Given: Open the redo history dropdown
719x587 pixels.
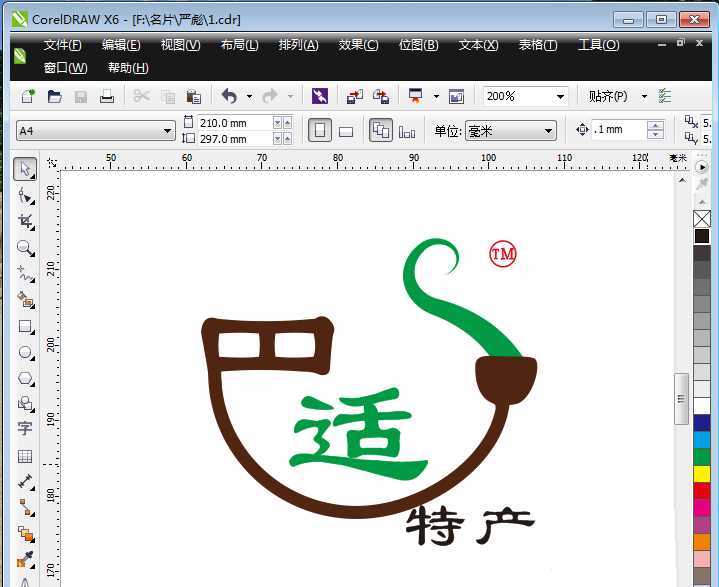Looking at the screenshot, I should [290, 96].
